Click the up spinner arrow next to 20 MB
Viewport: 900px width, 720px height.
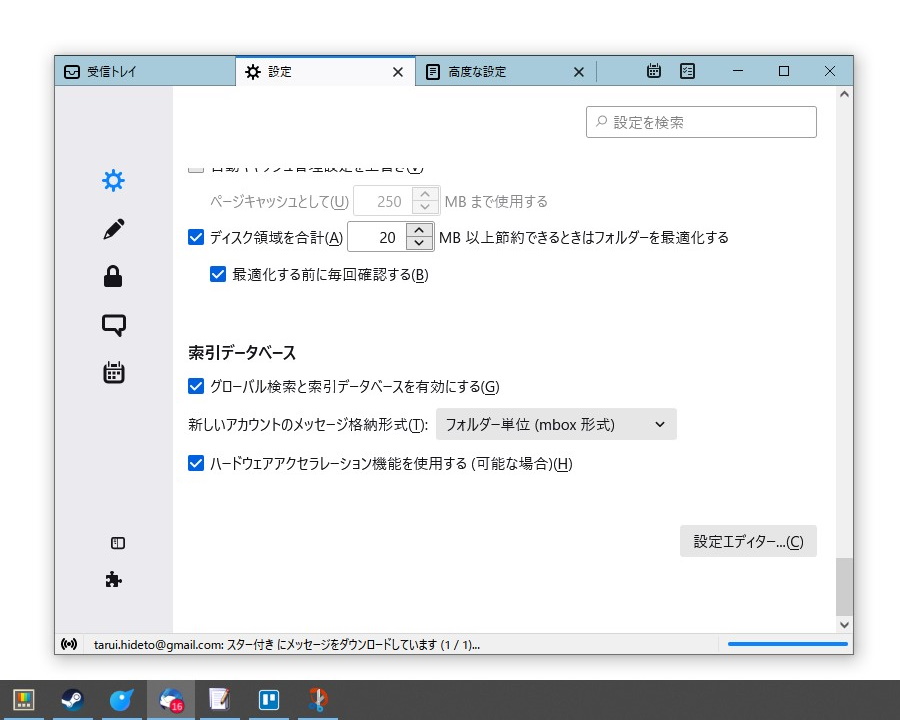pos(419,231)
